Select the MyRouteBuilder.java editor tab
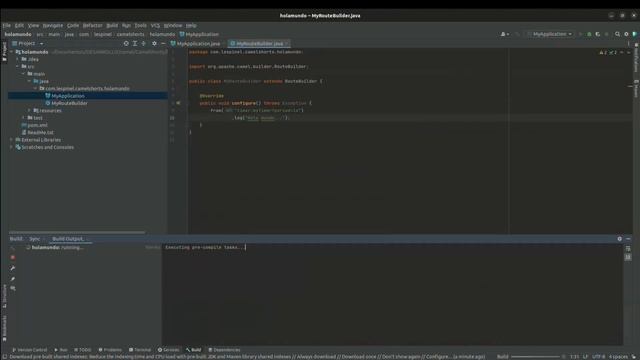640x360 pixels. (259, 44)
